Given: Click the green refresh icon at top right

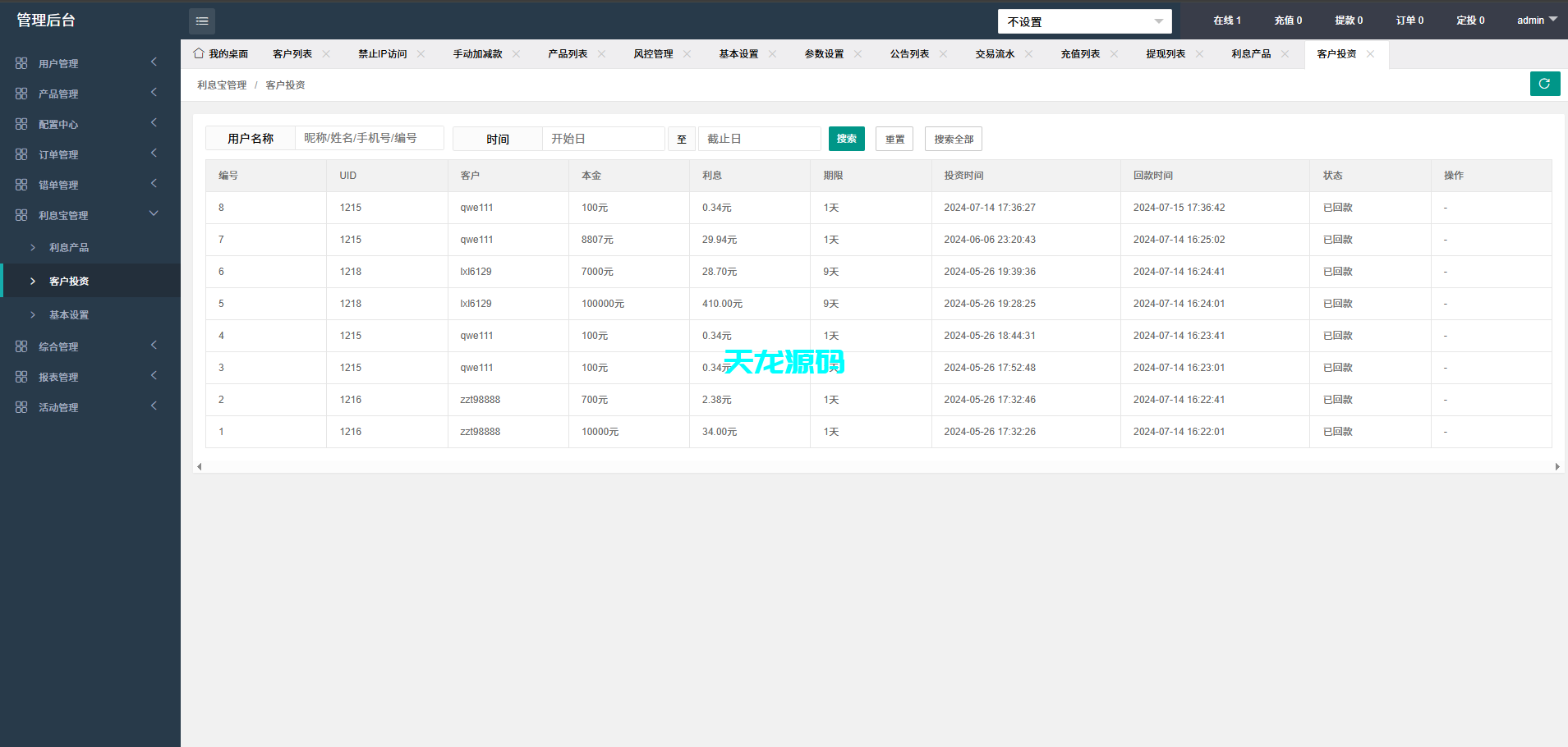Looking at the screenshot, I should (1545, 83).
